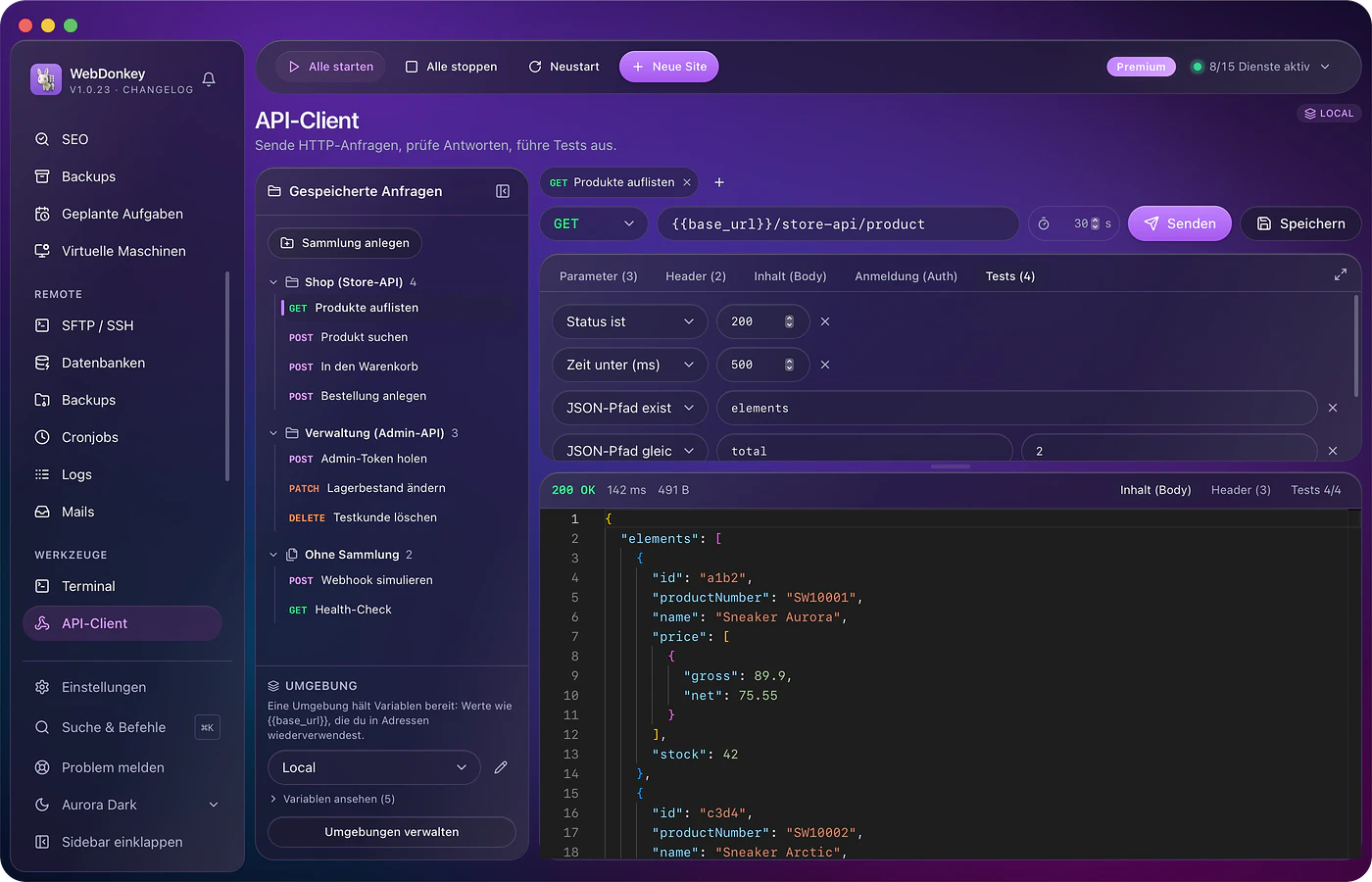Open the Local environment dropdown
Viewport: 1372px width, 882px height.
tap(374, 767)
